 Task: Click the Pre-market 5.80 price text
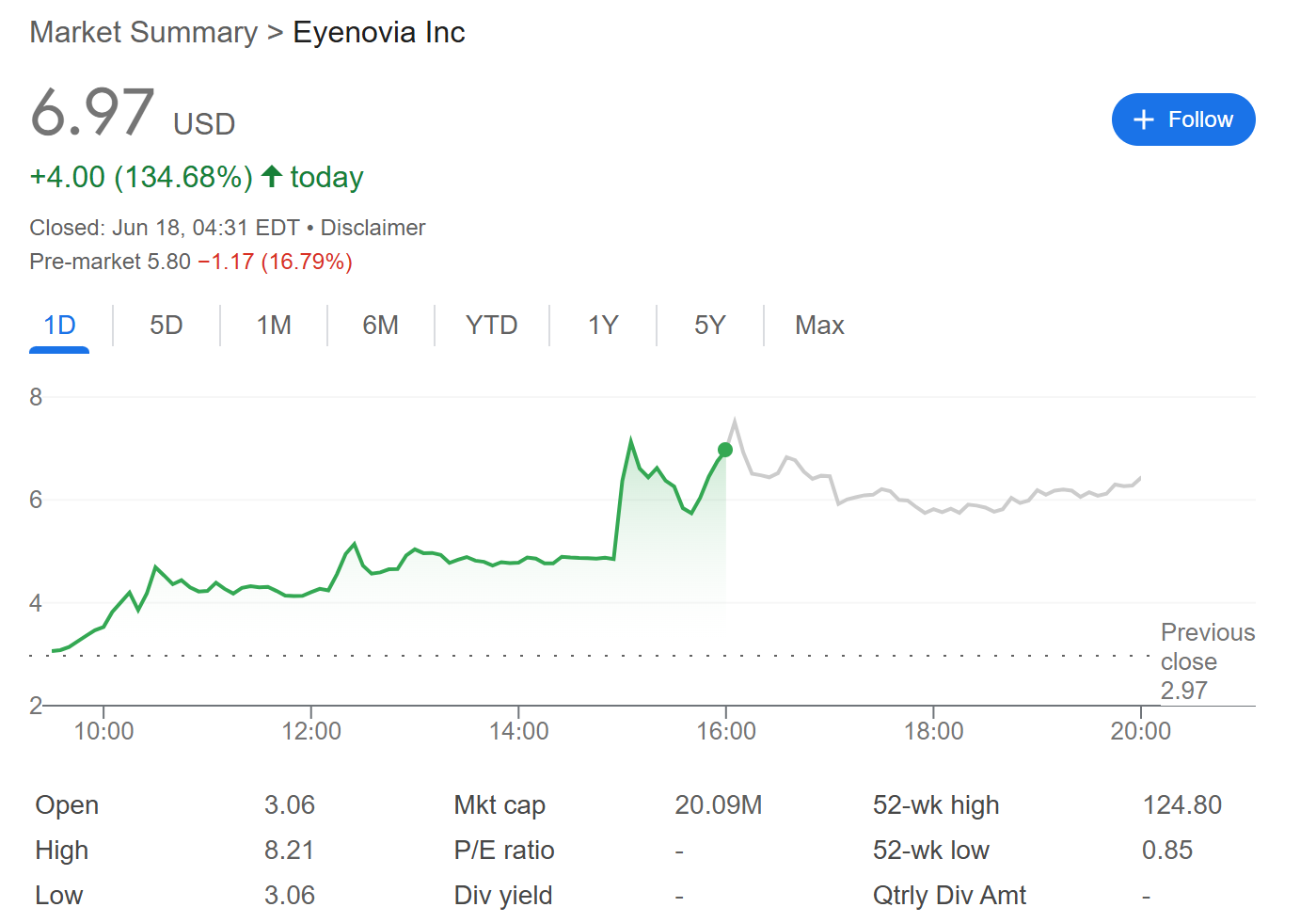pos(110,262)
